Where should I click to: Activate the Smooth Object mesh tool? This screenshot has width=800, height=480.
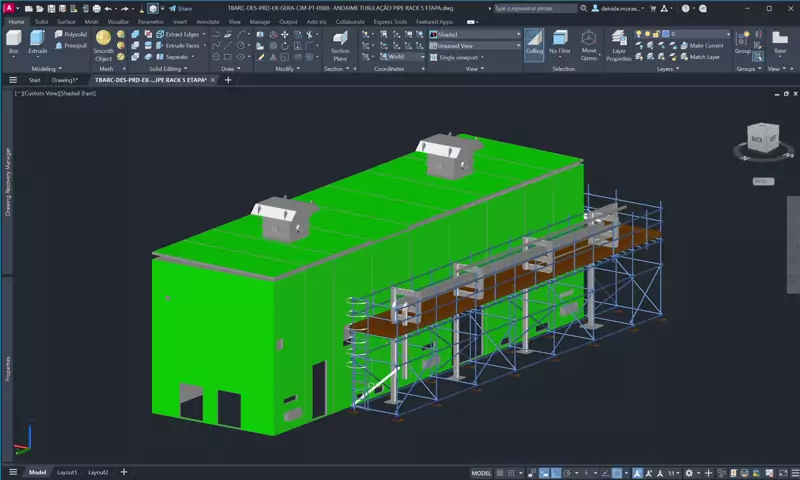tap(103, 45)
